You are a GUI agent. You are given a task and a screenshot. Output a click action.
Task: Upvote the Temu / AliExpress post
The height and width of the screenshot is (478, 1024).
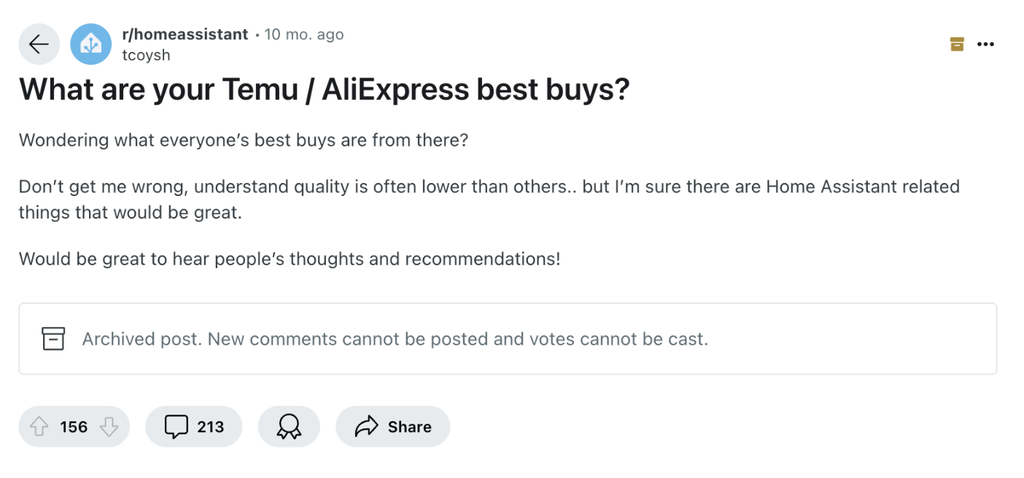pyautogui.click(x=40, y=427)
